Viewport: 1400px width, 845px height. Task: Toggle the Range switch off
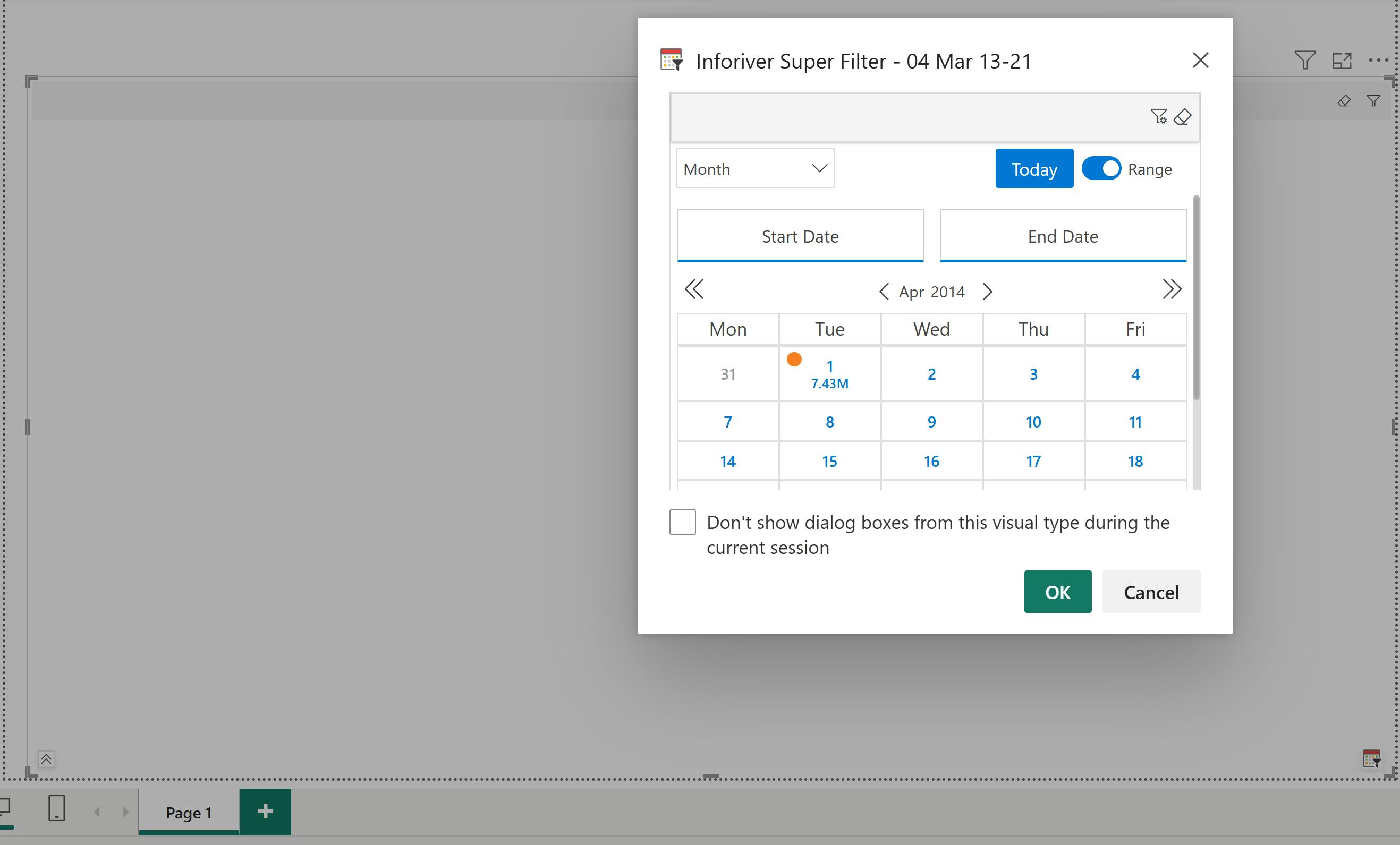[x=1100, y=169]
